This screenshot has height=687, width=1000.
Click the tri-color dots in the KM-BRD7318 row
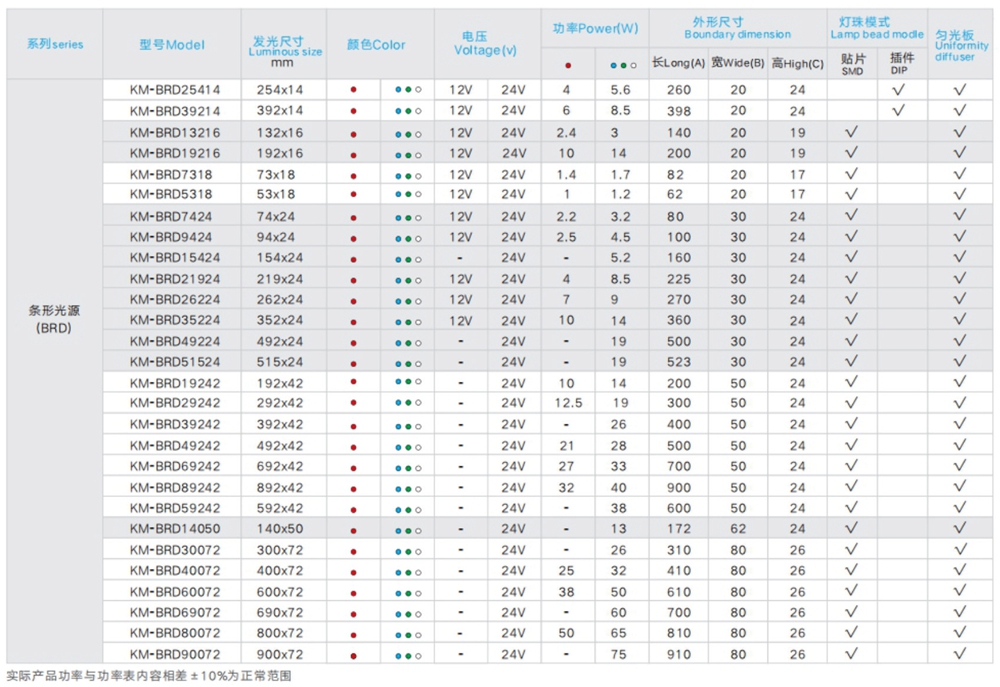click(407, 174)
